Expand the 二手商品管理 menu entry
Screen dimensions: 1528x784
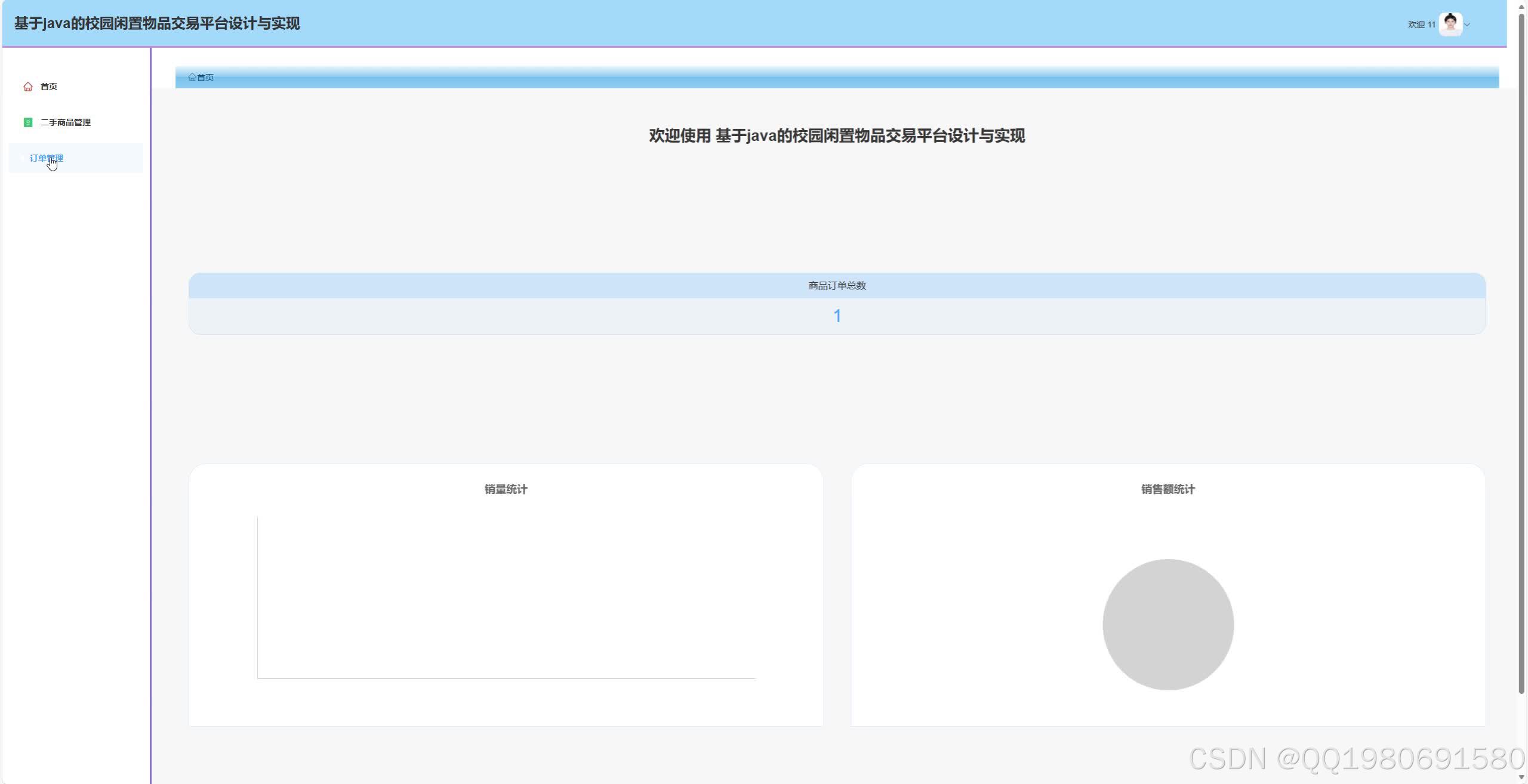coord(65,122)
